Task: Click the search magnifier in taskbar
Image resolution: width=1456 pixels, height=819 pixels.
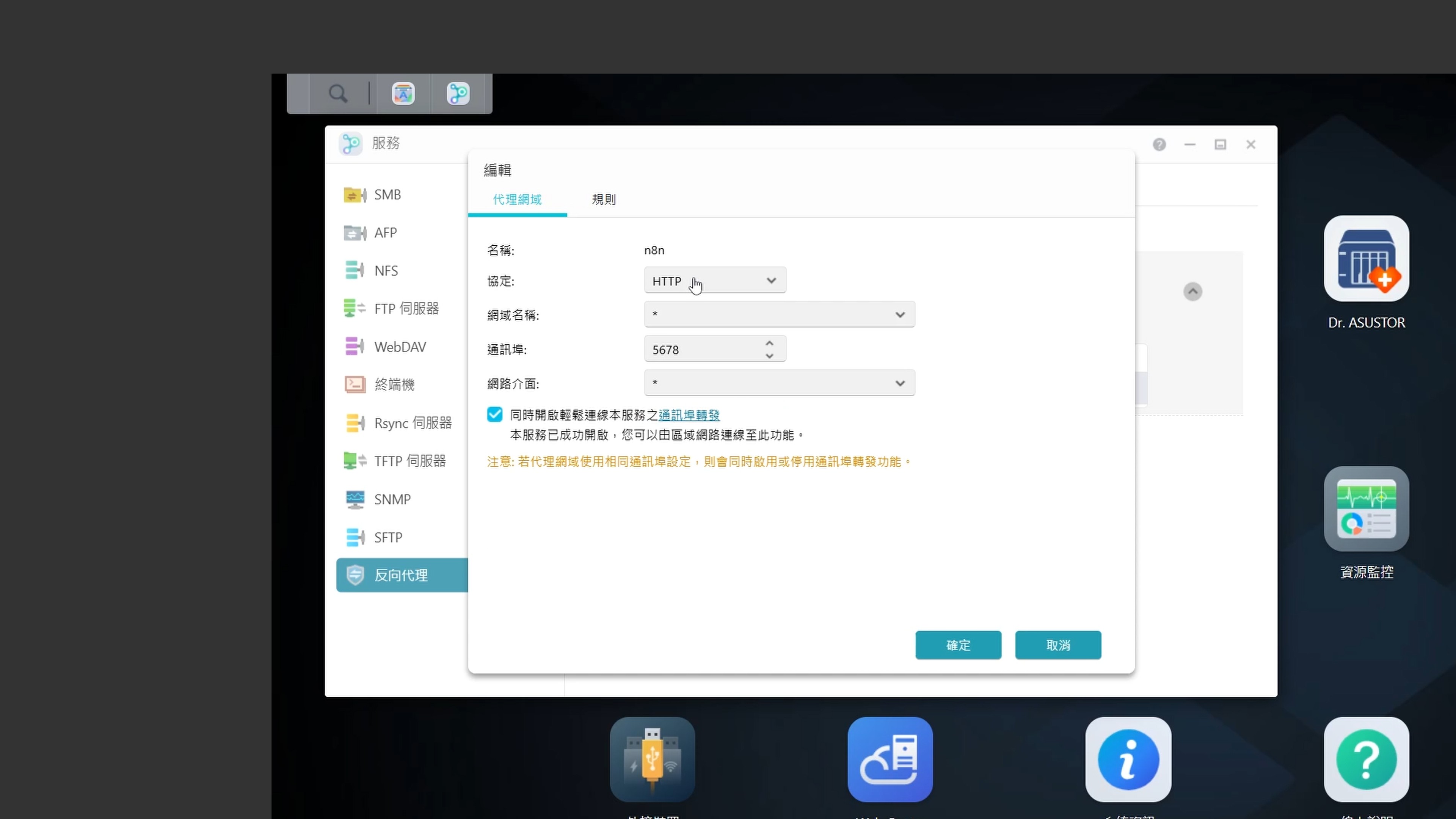Action: pyautogui.click(x=338, y=93)
